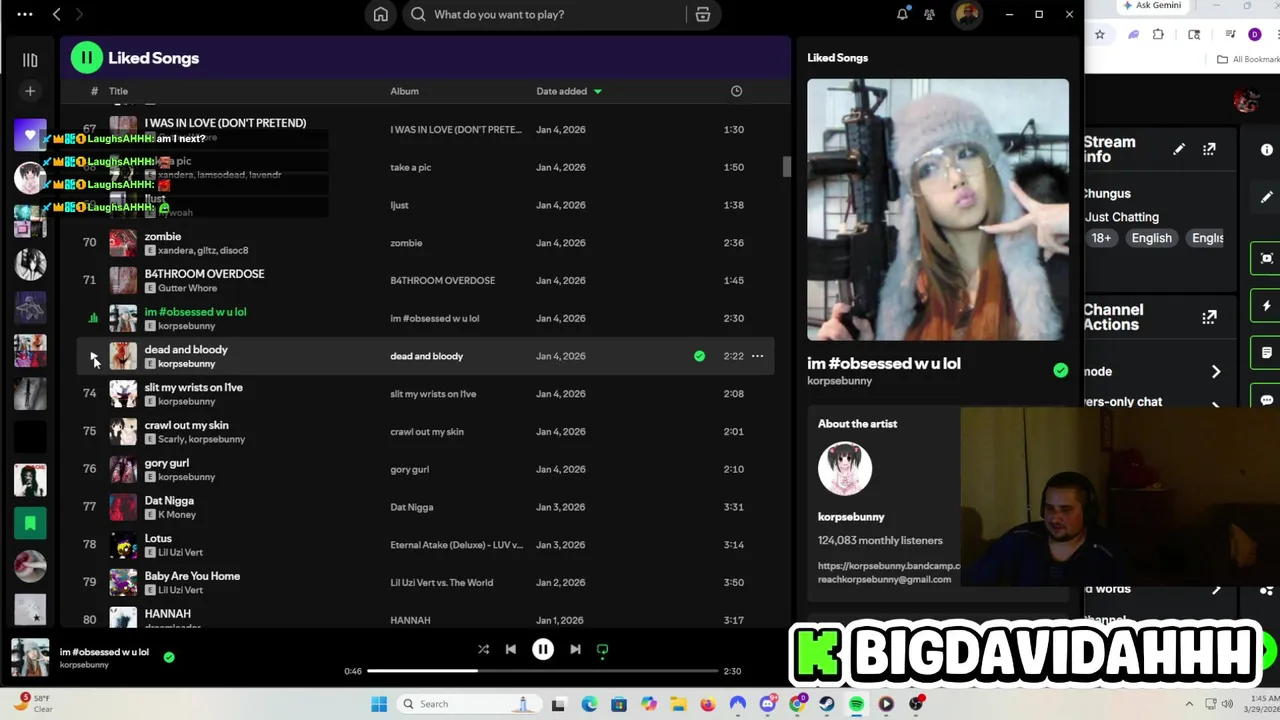Click the large now-playing cover art
This screenshot has width=1280, height=720.
938,210
